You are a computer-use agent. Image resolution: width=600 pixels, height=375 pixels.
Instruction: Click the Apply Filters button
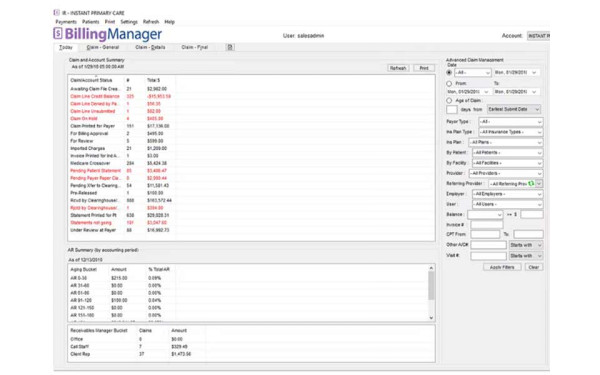pos(502,267)
